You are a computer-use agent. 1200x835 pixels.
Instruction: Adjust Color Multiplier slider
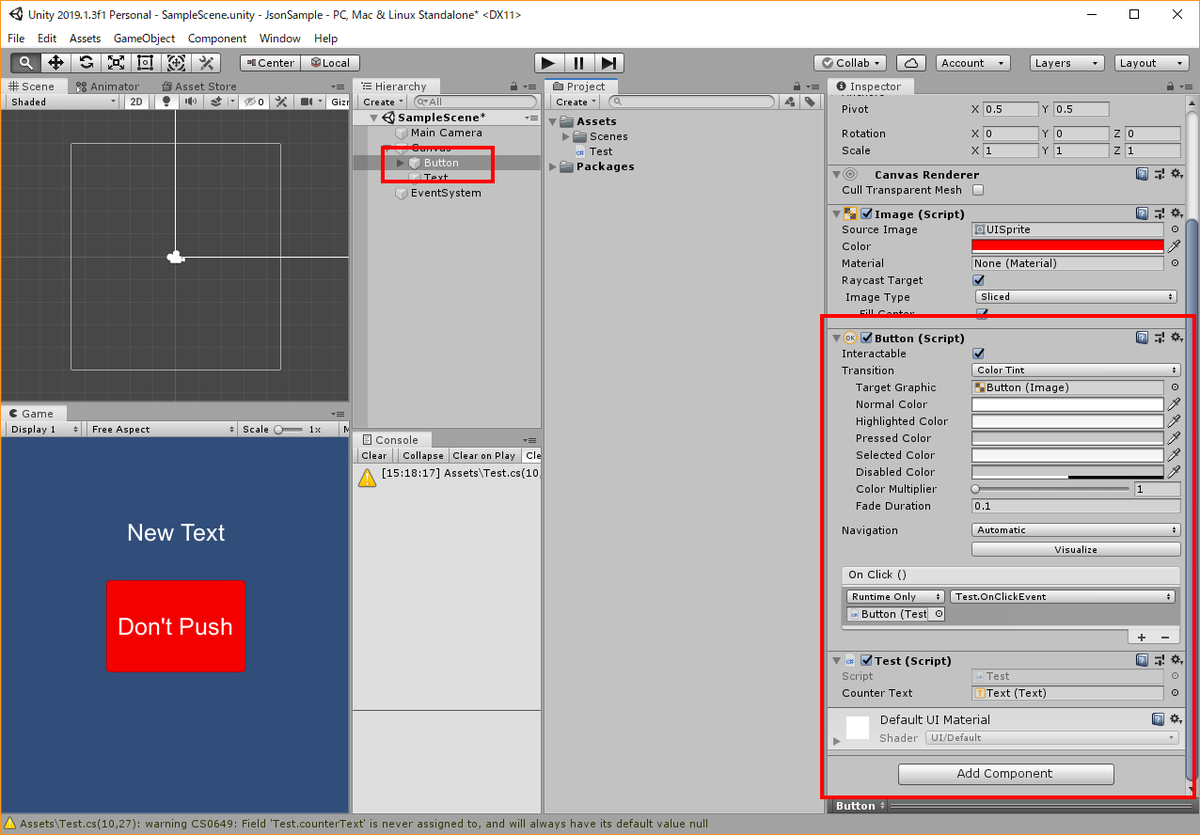click(1050, 490)
